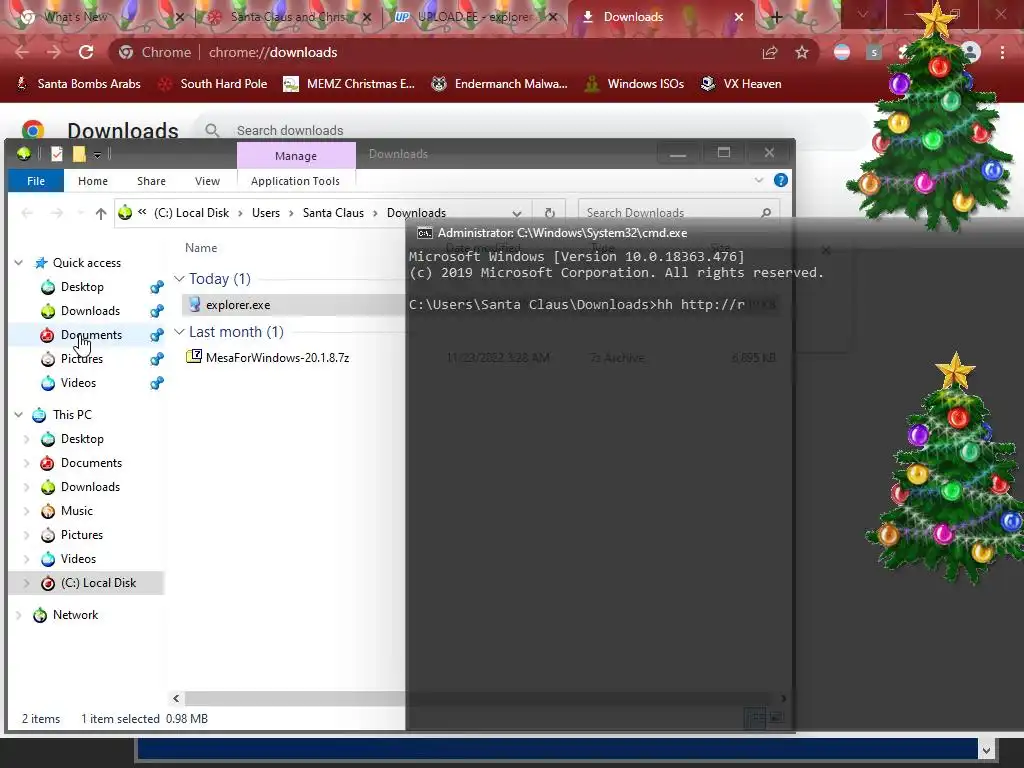Click the Explorer help question mark icon
This screenshot has height=768, width=1024.
click(x=780, y=180)
